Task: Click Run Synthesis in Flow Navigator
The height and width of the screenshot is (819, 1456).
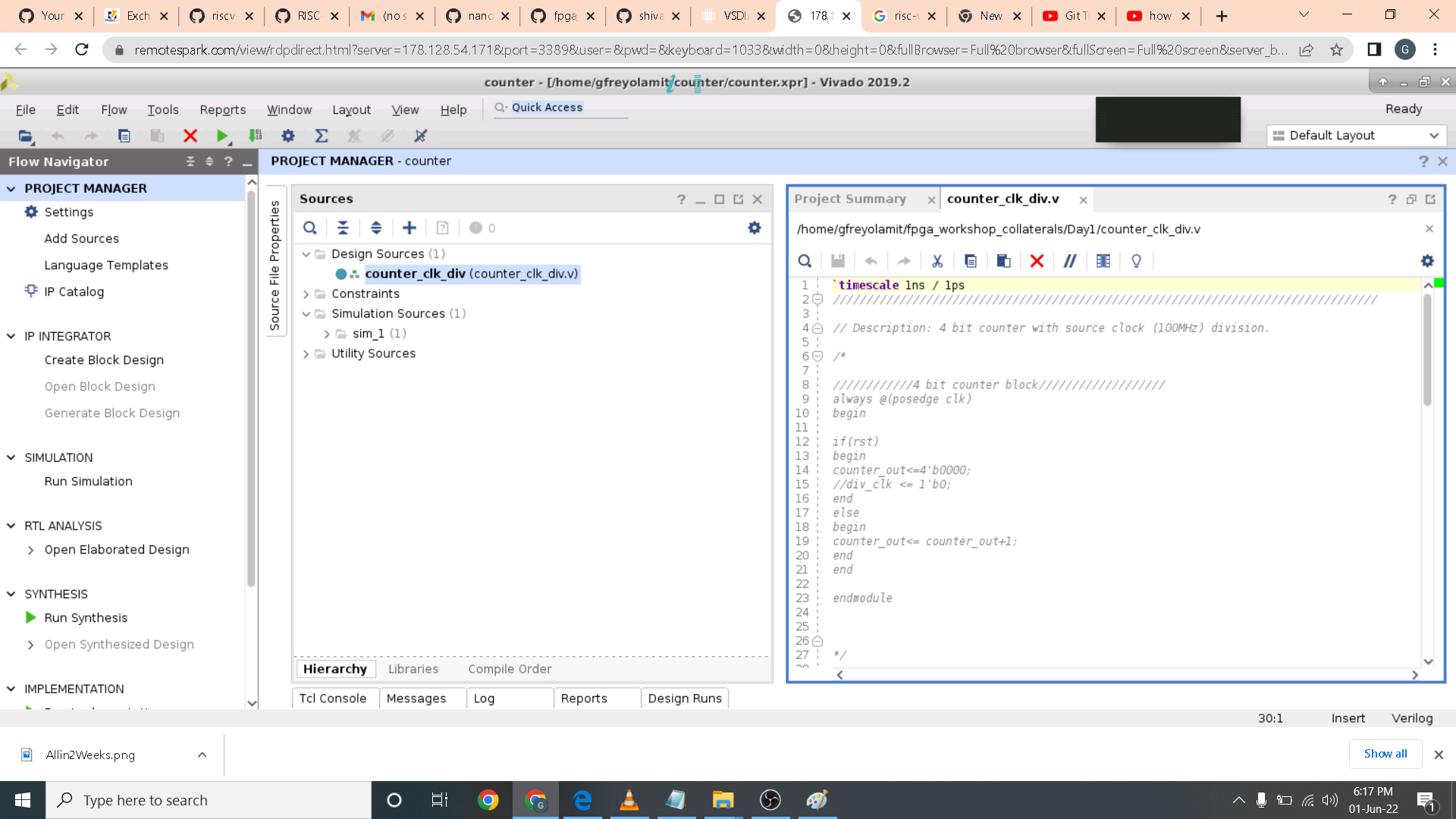Action: (x=86, y=618)
